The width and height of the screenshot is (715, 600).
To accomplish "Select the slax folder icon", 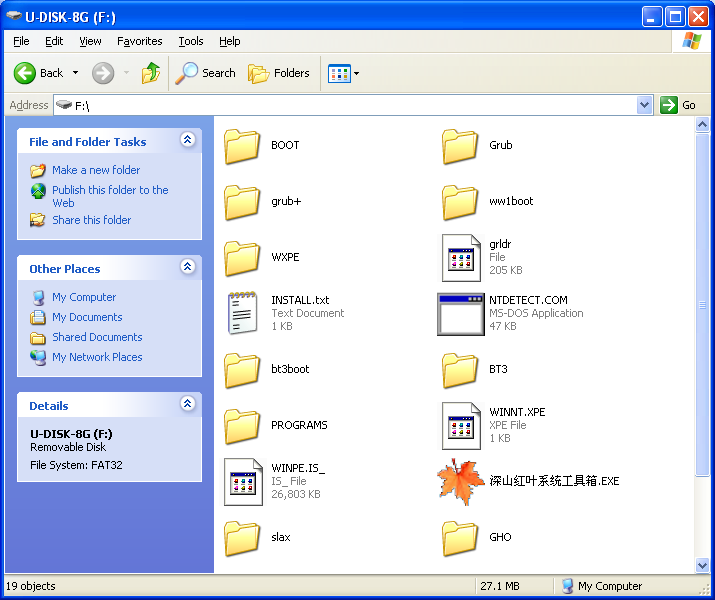I will 242,538.
